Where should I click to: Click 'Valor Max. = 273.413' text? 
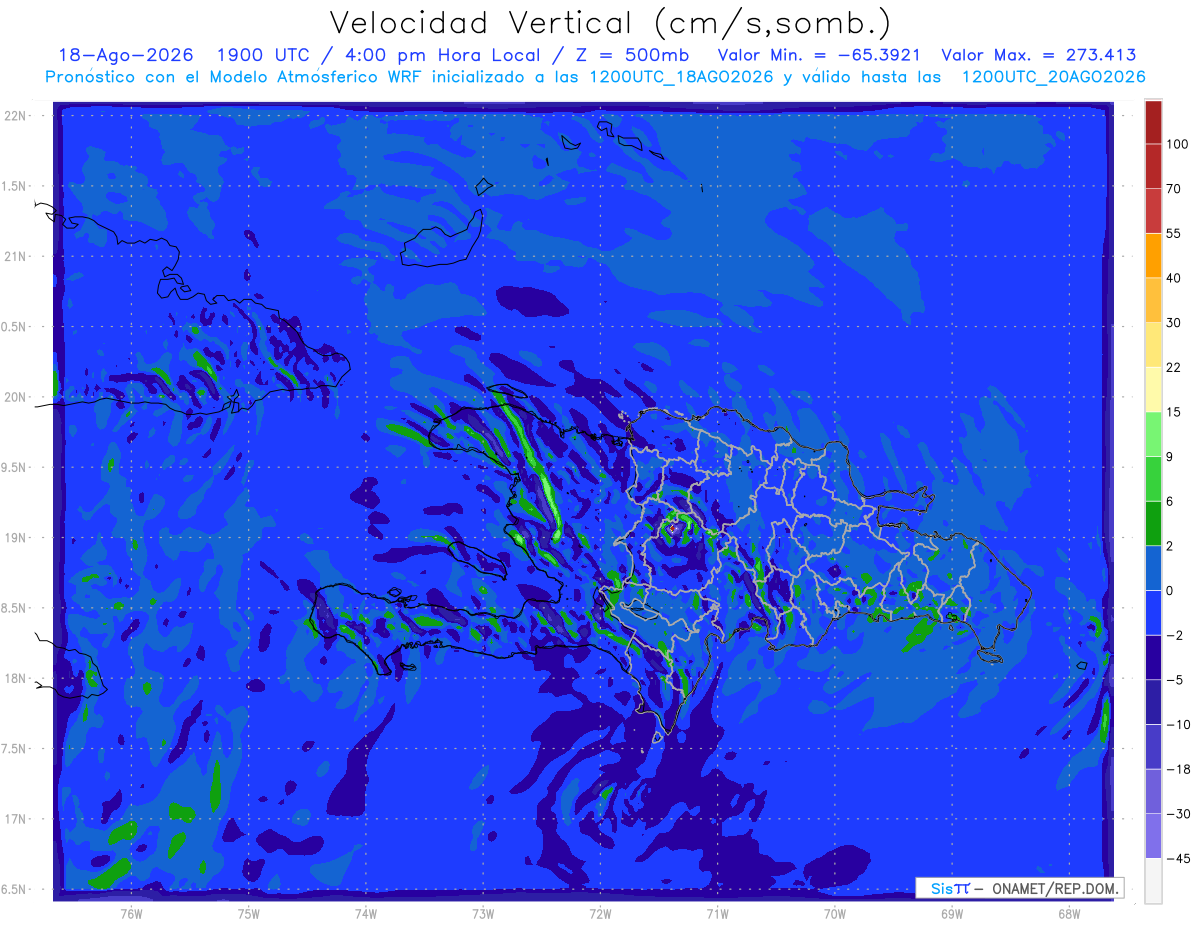[x=1039, y=55]
